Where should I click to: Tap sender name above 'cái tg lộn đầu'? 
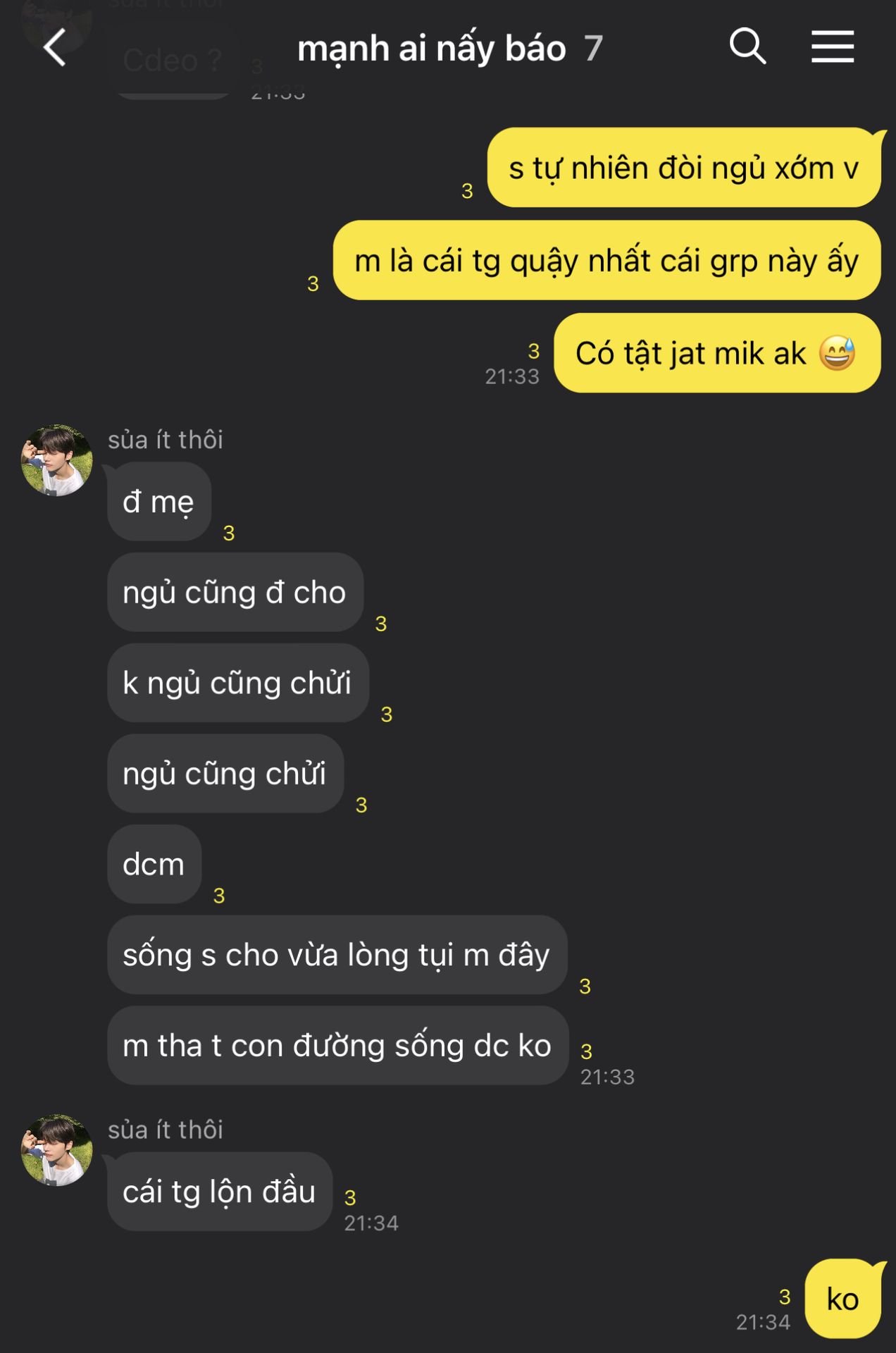click(x=166, y=1130)
